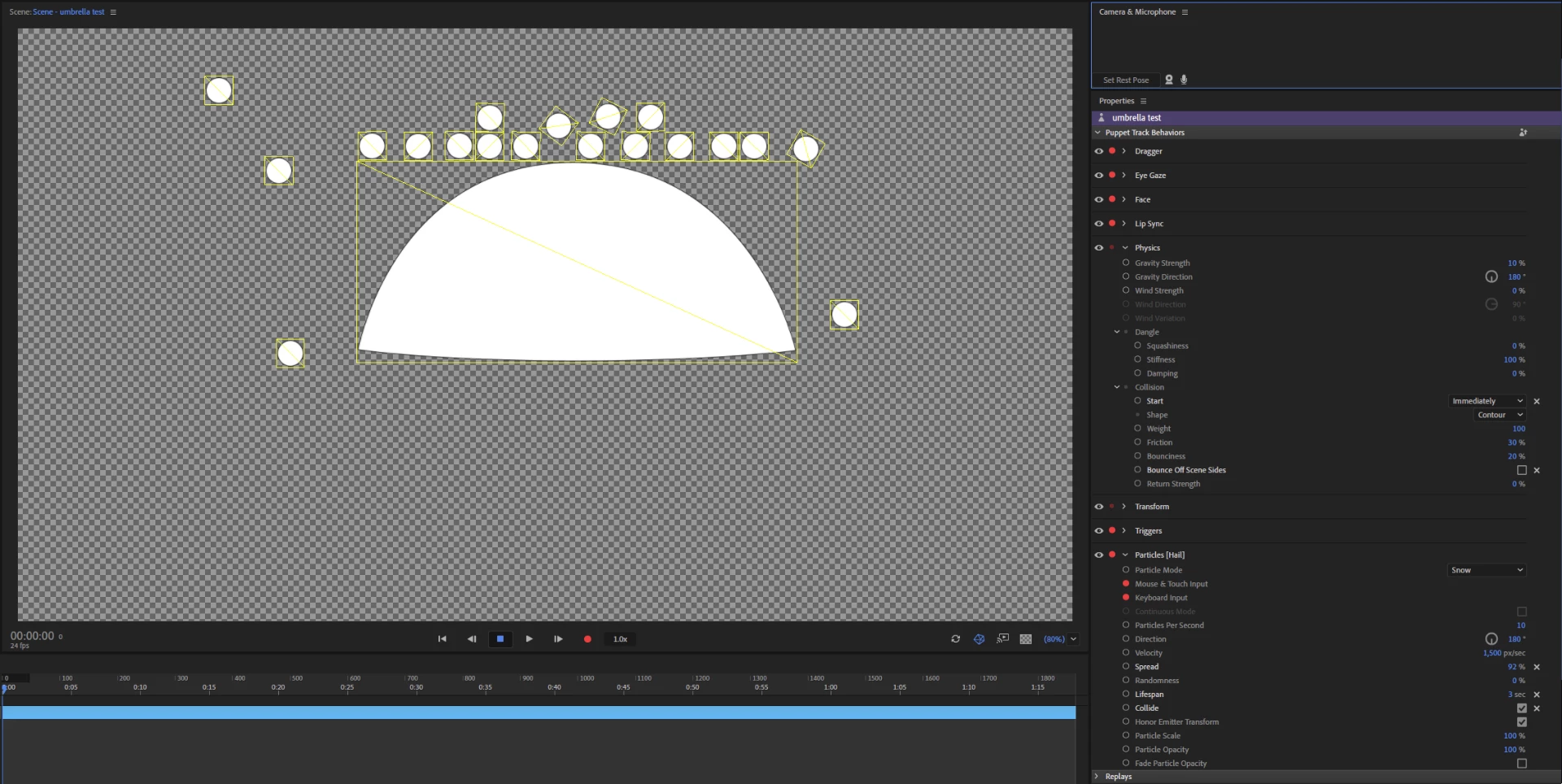
Task: Expand the Face behavior
Action: [1124, 199]
